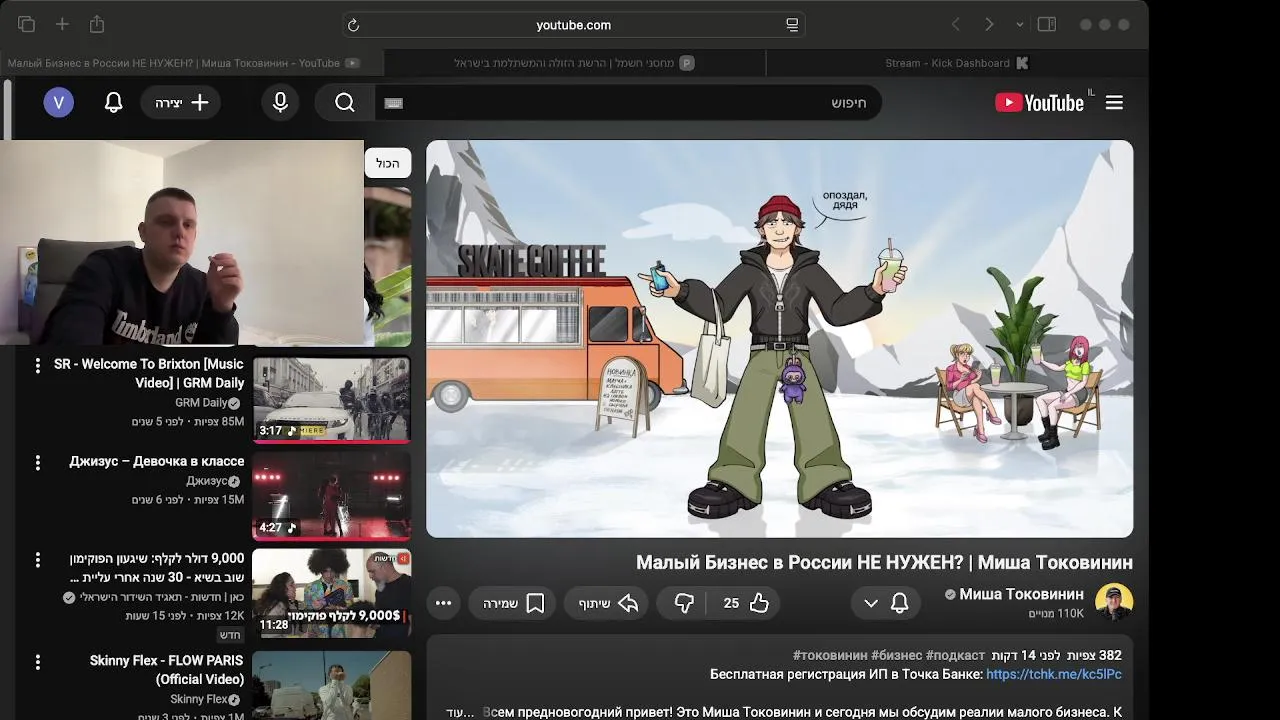Open SR - Welcome To Brixton video thumbnail
Screen dimensions: 1280x720
pos(331,399)
